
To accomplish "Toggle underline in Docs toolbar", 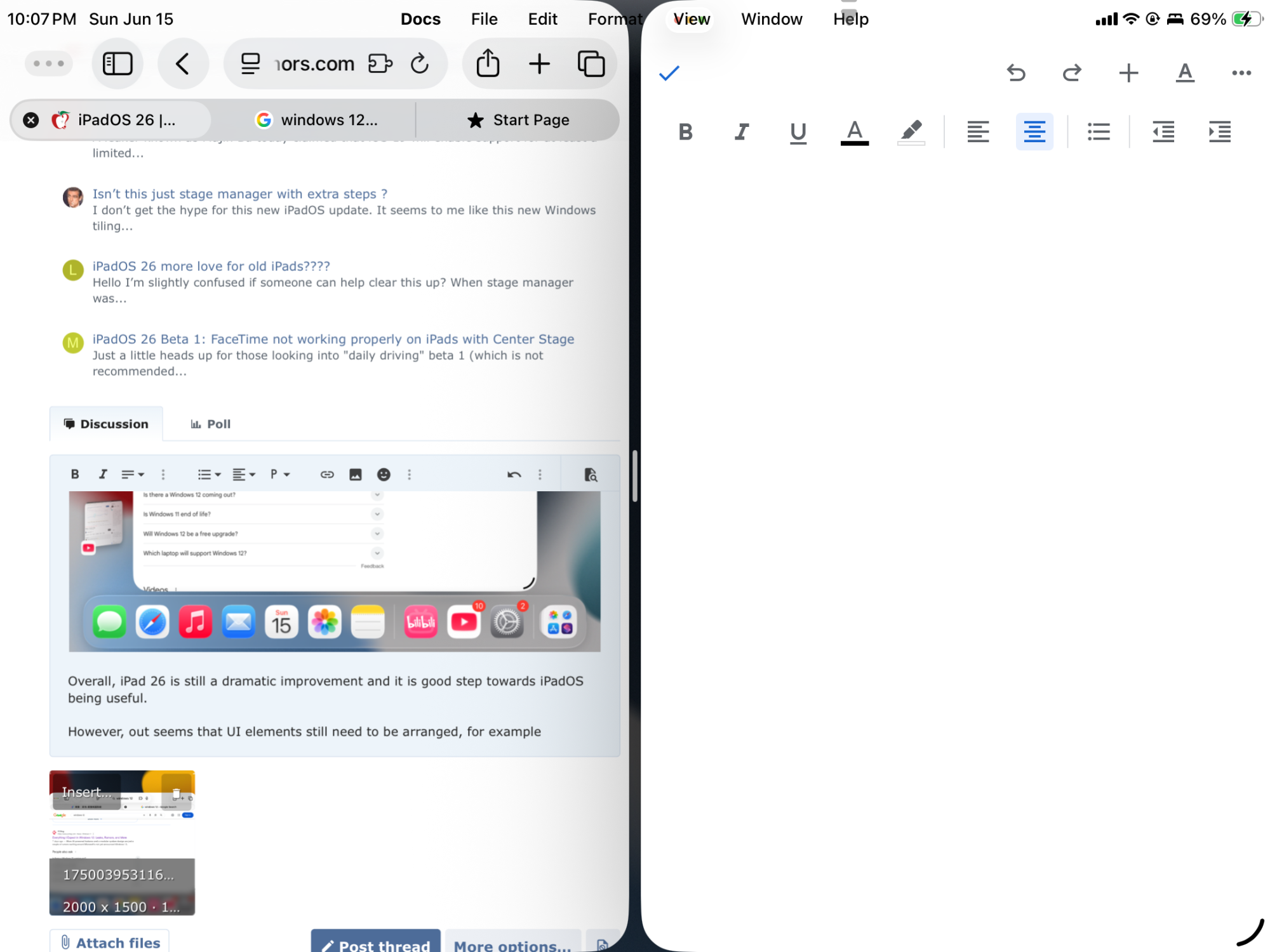I will (798, 132).
